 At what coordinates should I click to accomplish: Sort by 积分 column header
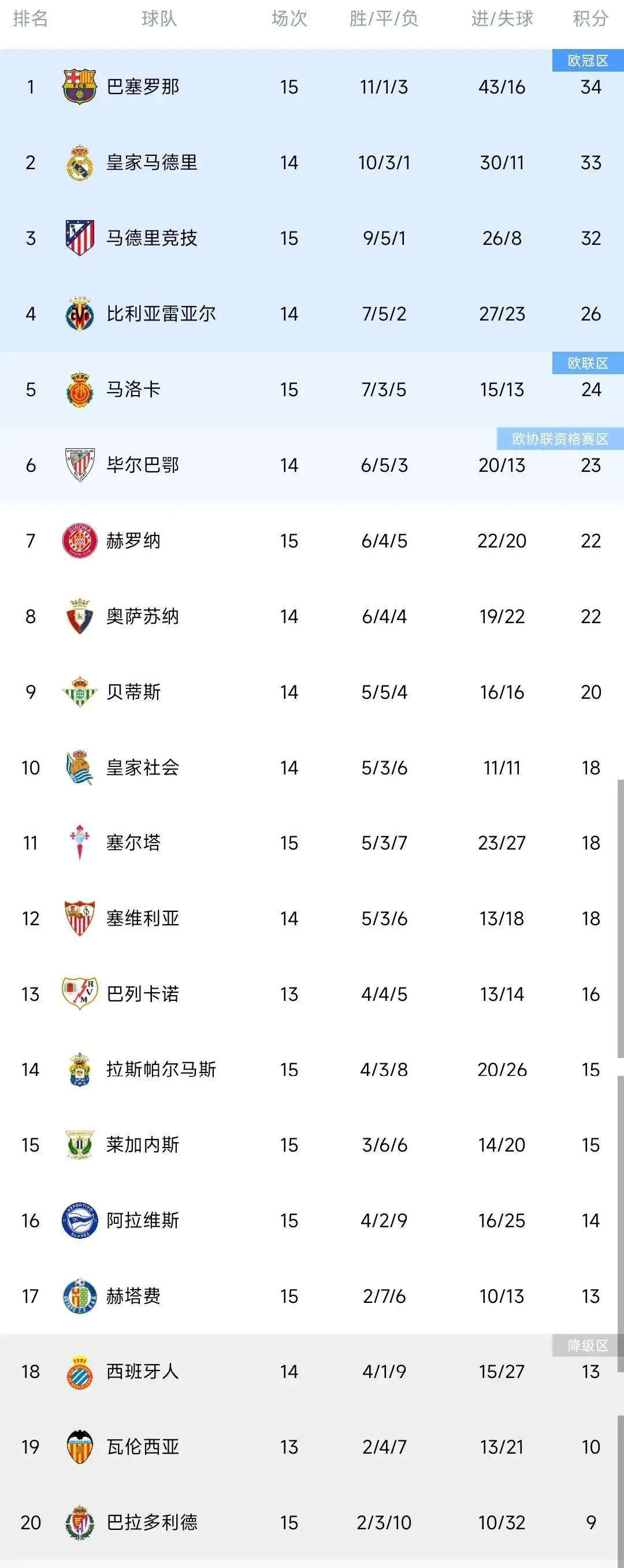coord(590,19)
